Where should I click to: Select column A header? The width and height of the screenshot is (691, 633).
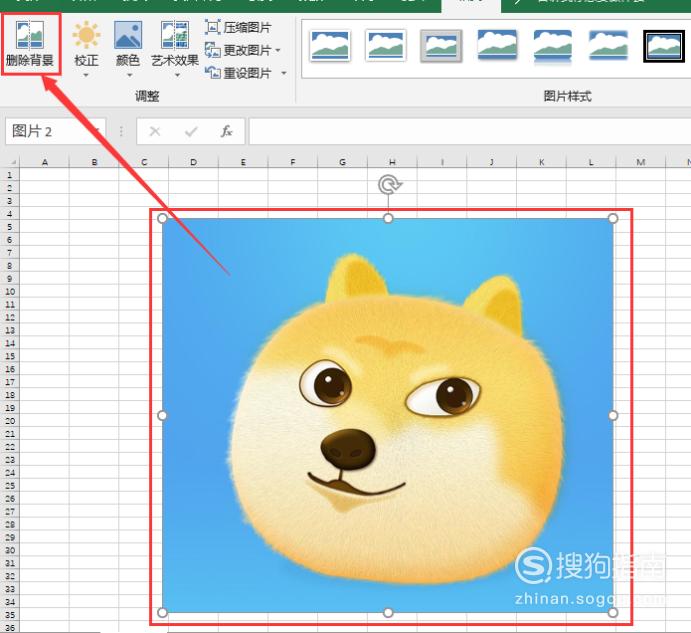coord(45,162)
